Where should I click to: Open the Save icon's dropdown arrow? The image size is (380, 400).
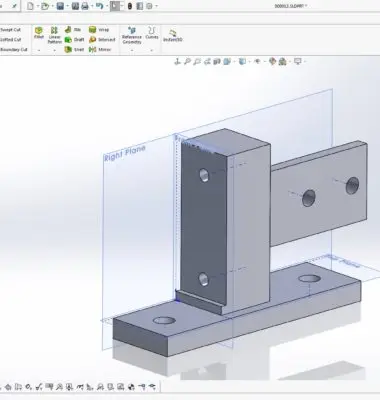(x=68, y=6)
